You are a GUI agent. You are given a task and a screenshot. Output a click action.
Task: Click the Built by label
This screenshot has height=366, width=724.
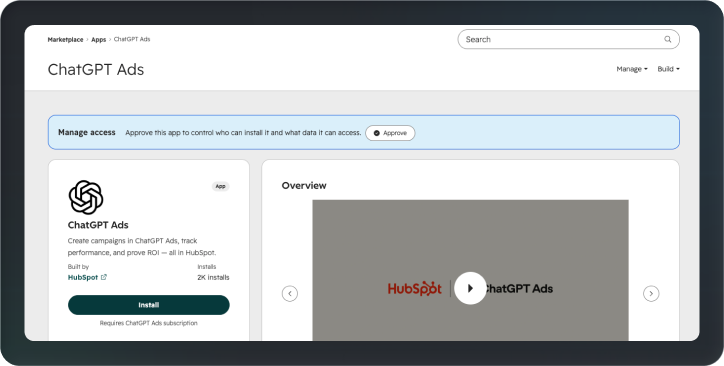coord(78,267)
